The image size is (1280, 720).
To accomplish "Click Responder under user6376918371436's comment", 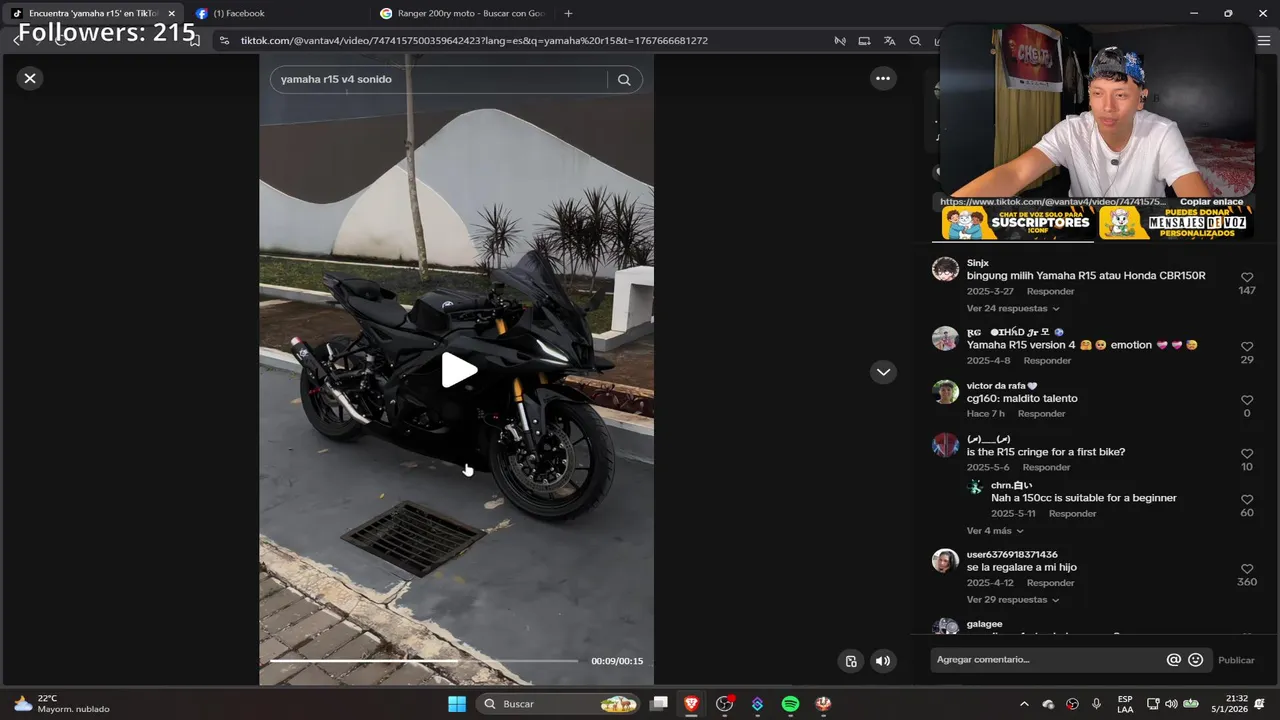I will pyautogui.click(x=1050, y=583).
